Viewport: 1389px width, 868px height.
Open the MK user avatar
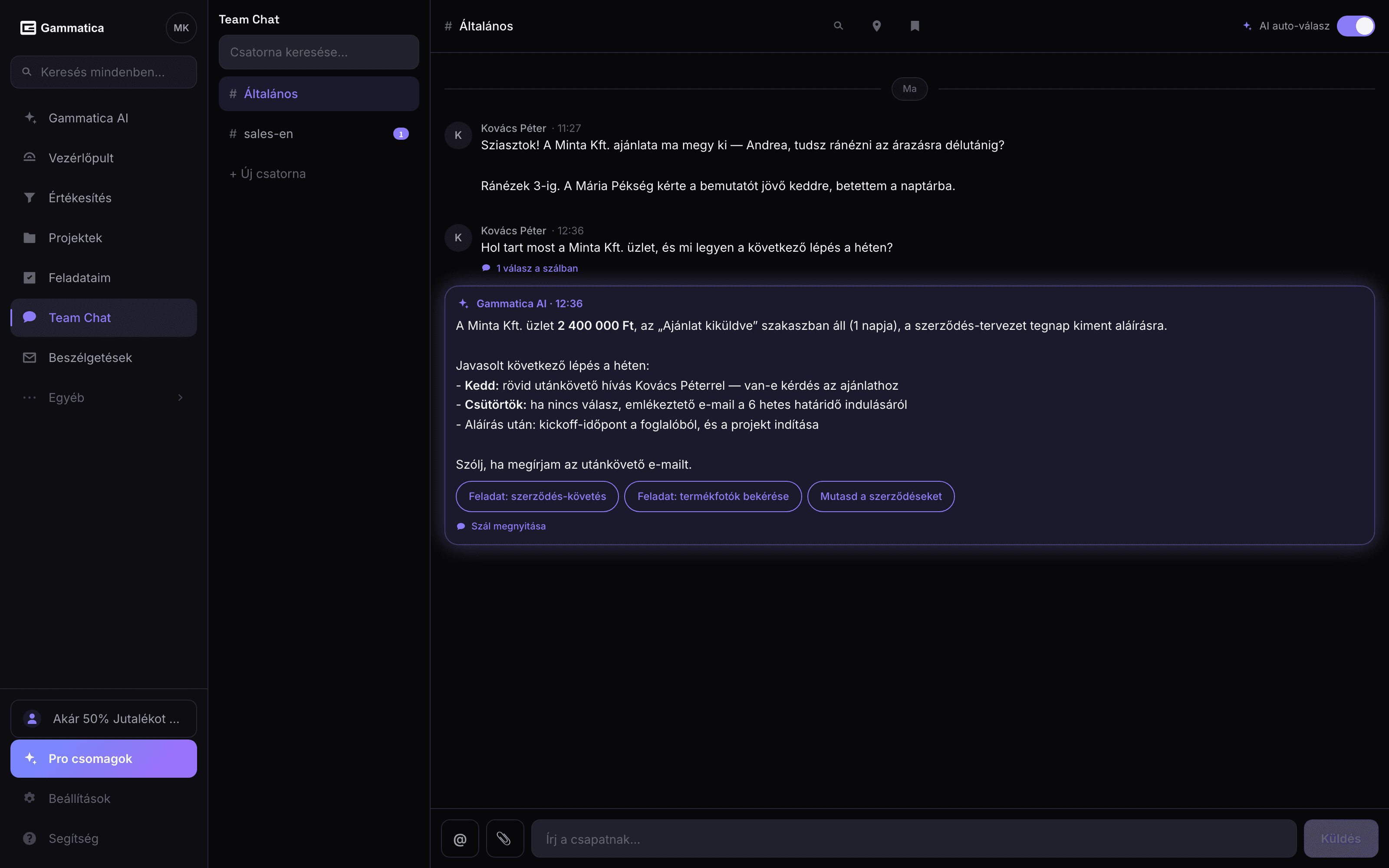pyautogui.click(x=181, y=27)
